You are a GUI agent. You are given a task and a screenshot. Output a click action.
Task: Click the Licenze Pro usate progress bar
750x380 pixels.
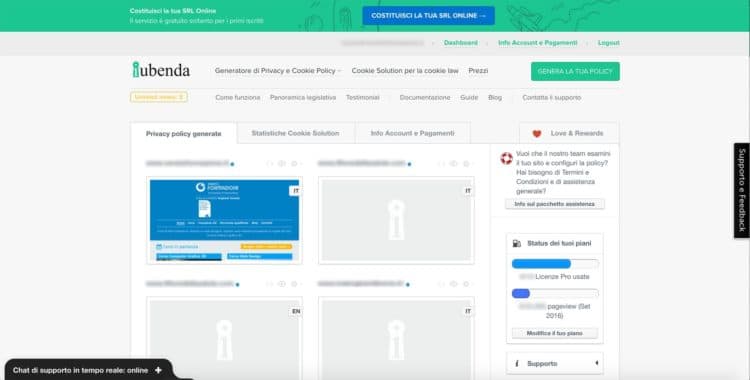pos(555,264)
